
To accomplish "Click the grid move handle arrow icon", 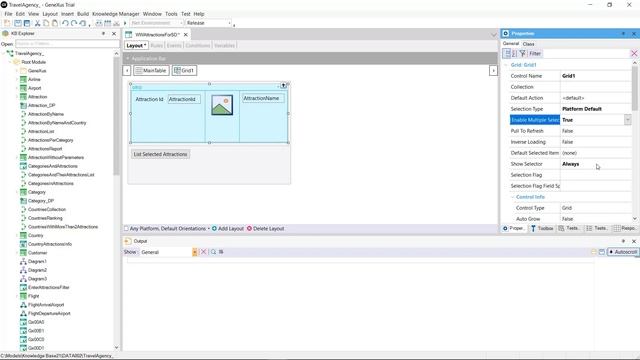I will click(283, 85).
